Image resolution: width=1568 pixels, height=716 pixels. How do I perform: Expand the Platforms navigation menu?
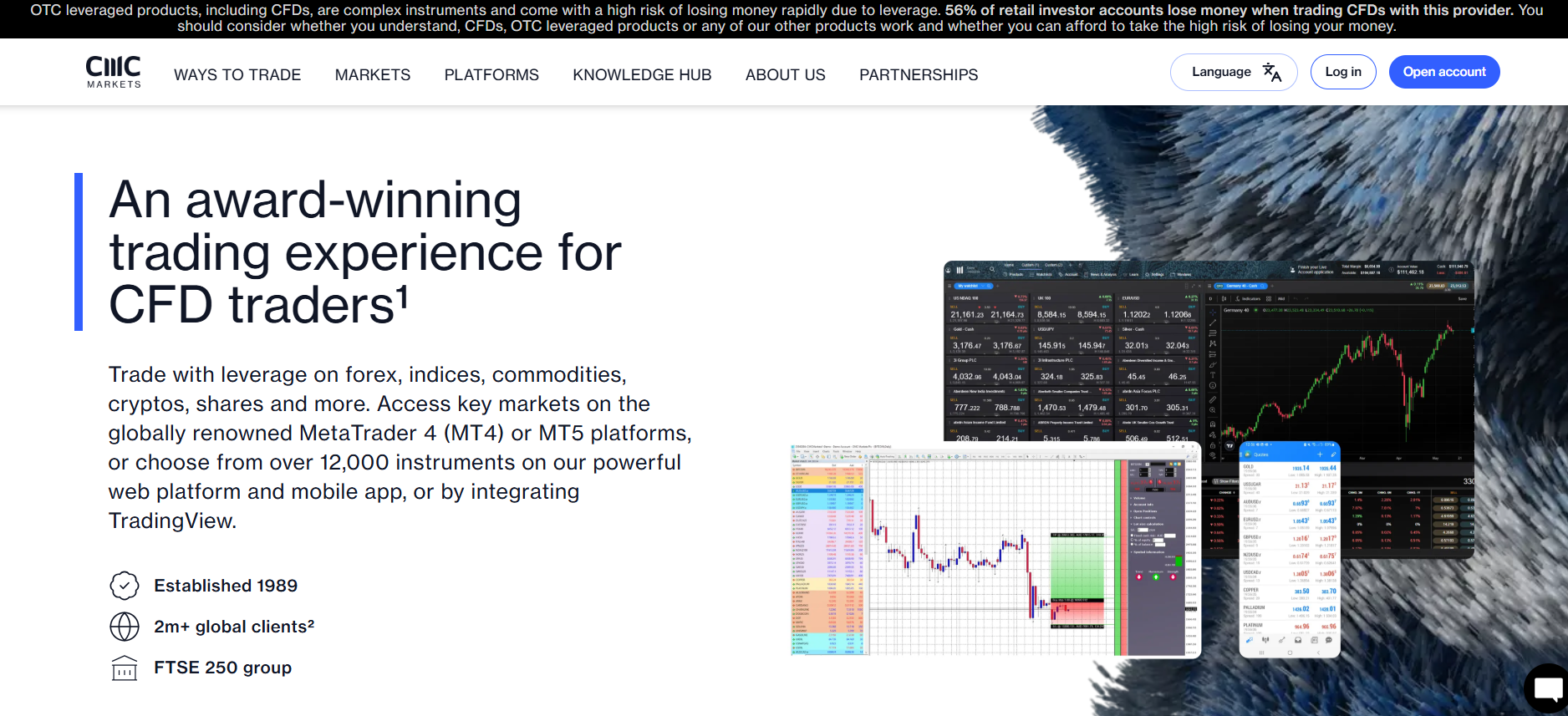491,75
